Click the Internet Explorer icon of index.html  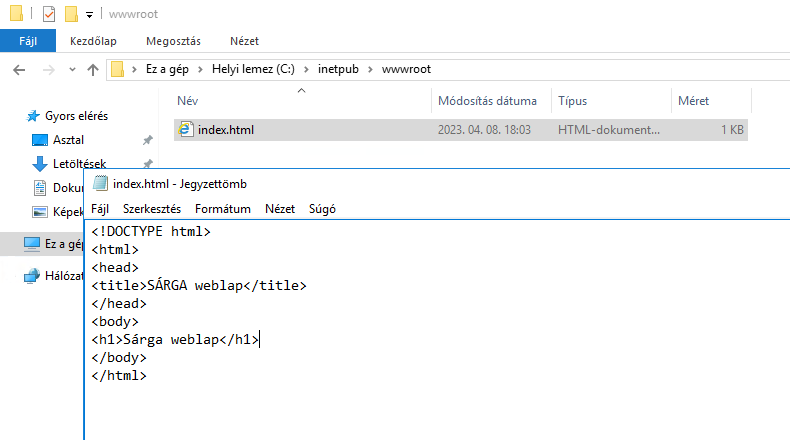point(184,130)
